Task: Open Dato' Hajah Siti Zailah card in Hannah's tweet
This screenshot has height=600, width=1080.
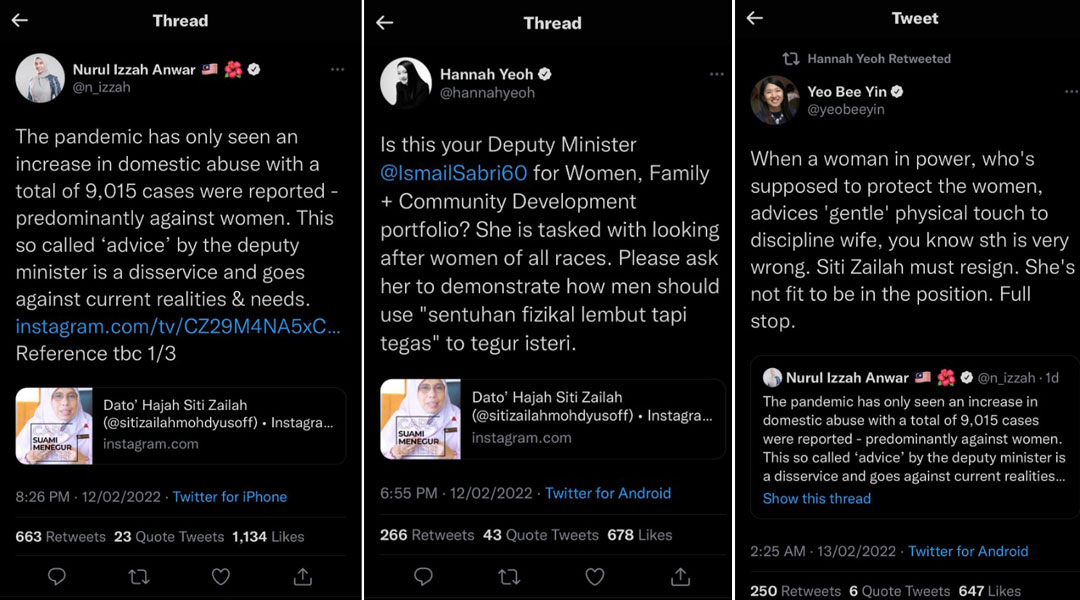Action: click(x=552, y=419)
